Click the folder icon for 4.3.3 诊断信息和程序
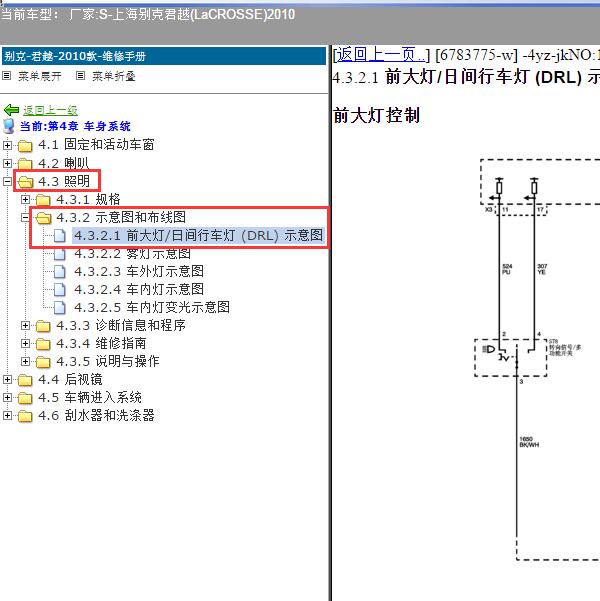Image resolution: width=600 pixels, height=601 pixels. pos(43,326)
